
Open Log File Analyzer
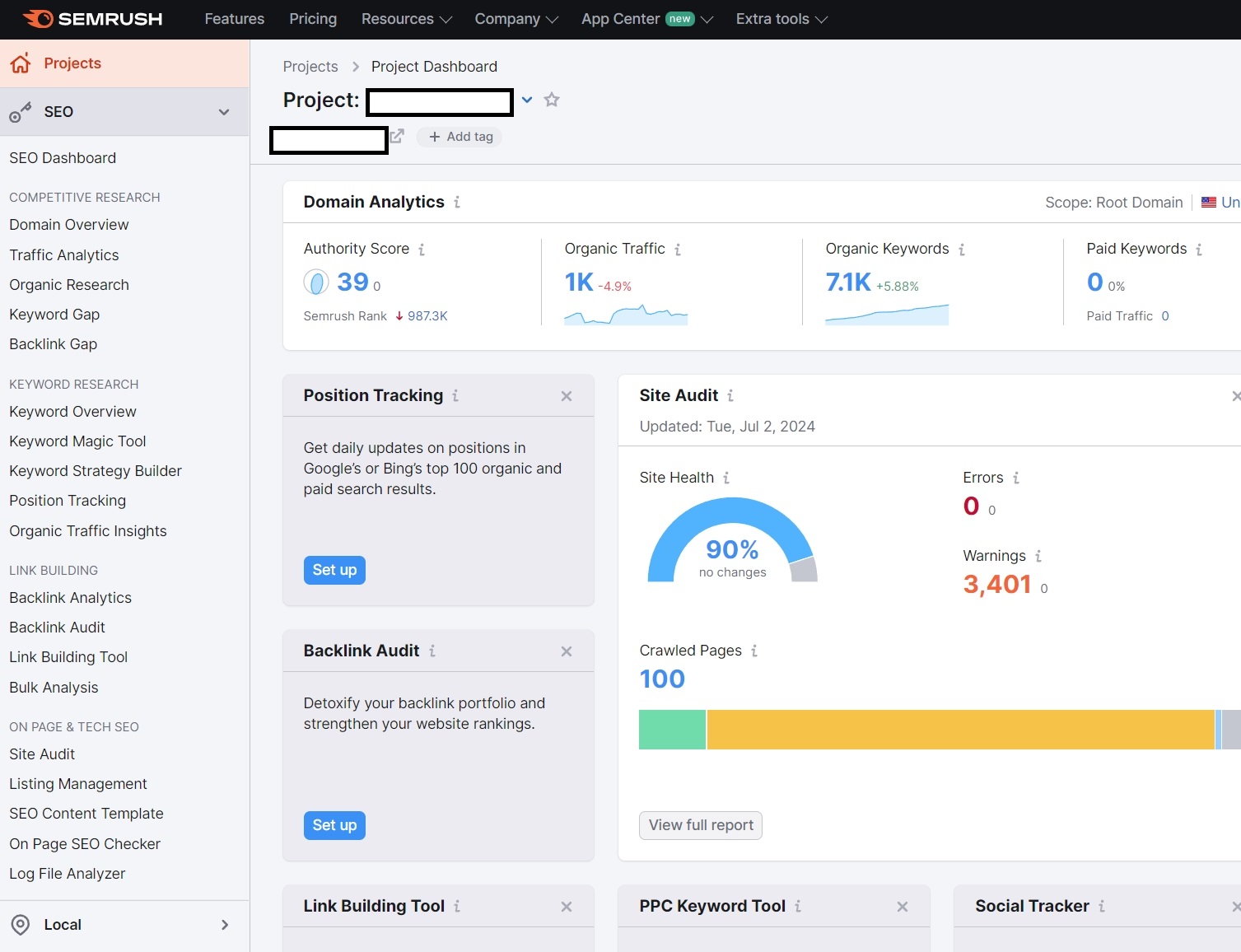68,874
